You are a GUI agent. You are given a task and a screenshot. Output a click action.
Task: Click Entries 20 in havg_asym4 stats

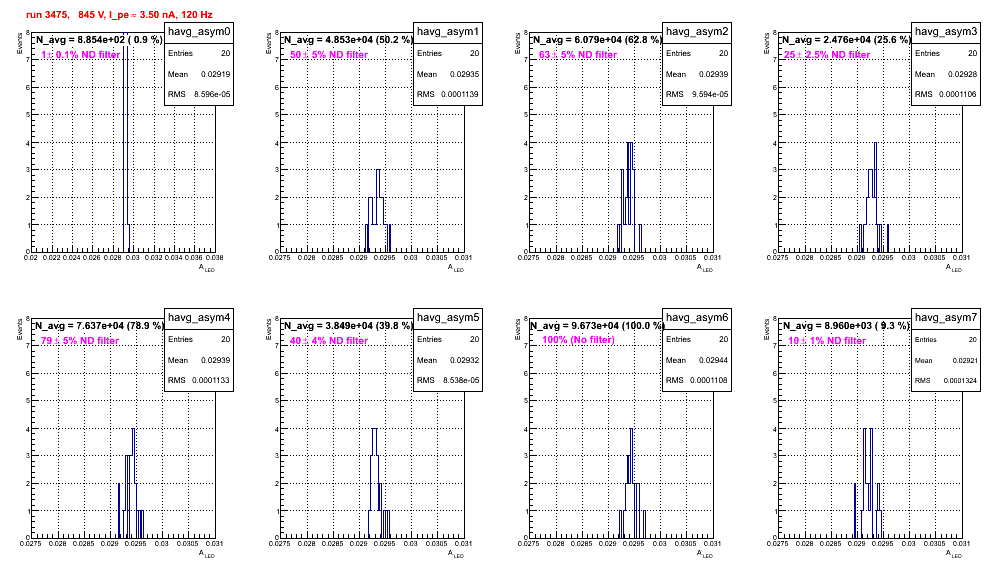199,339
